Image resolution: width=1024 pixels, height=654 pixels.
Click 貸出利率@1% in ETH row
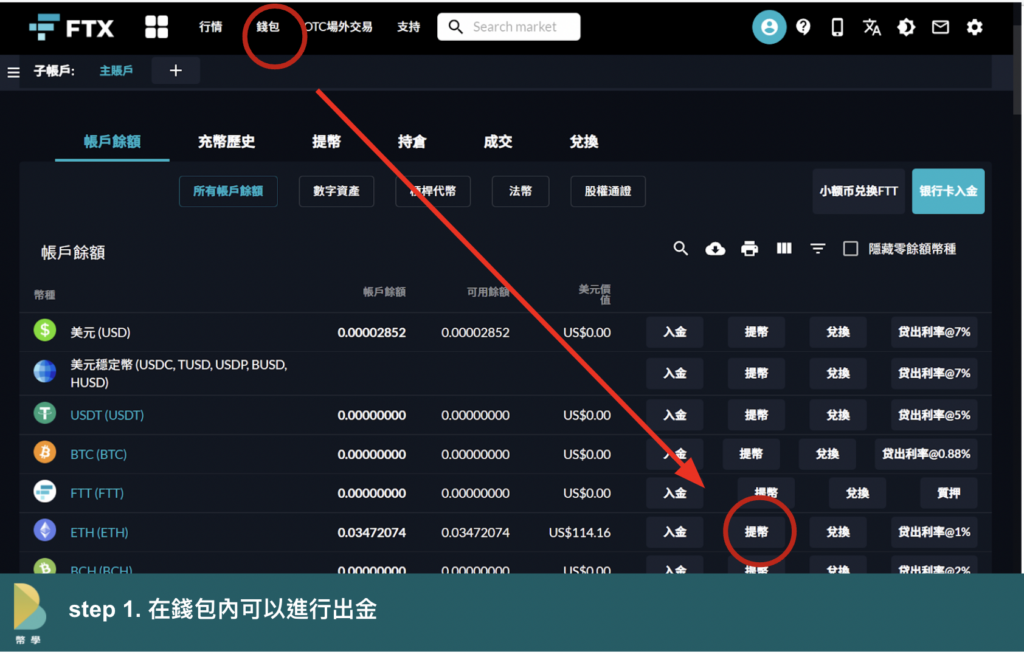point(934,532)
